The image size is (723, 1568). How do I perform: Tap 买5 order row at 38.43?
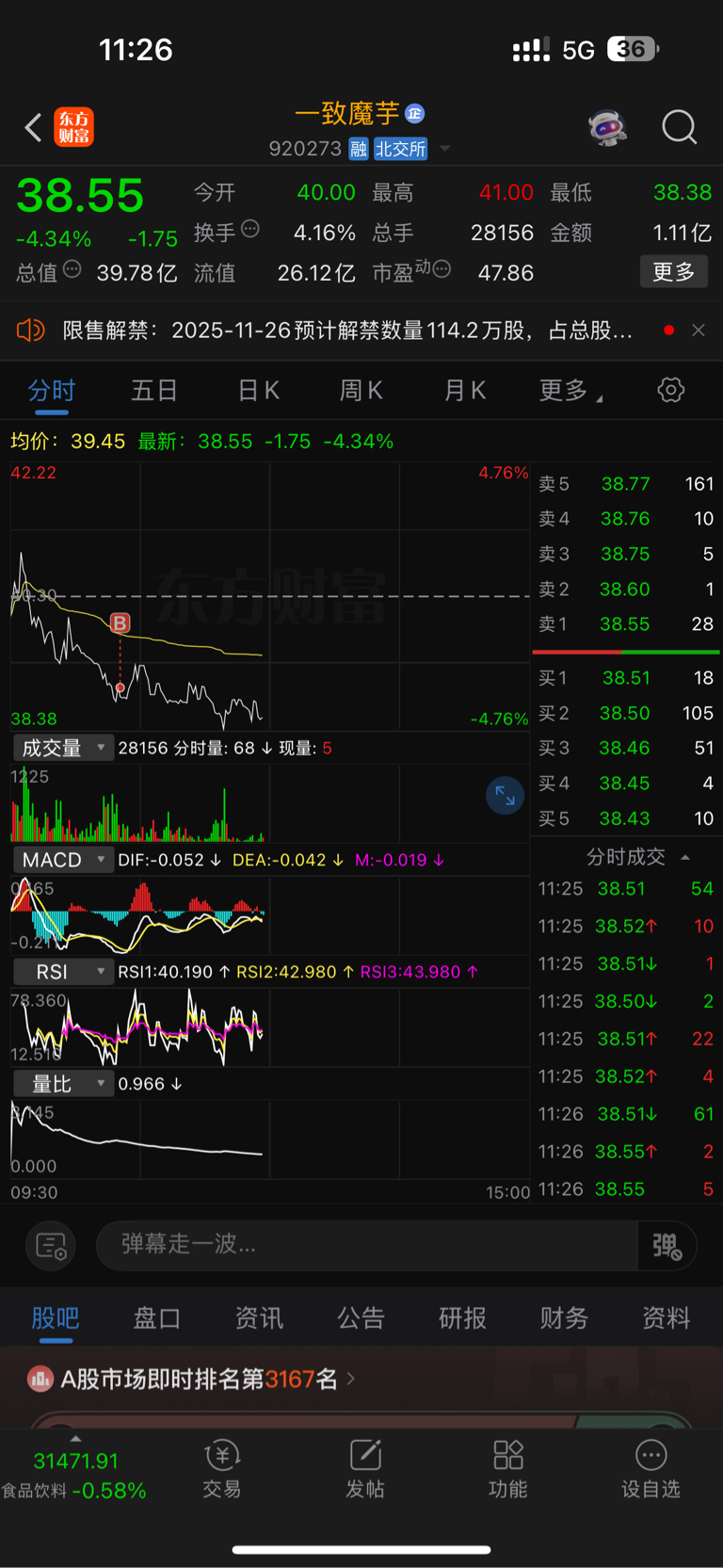tap(626, 818)
